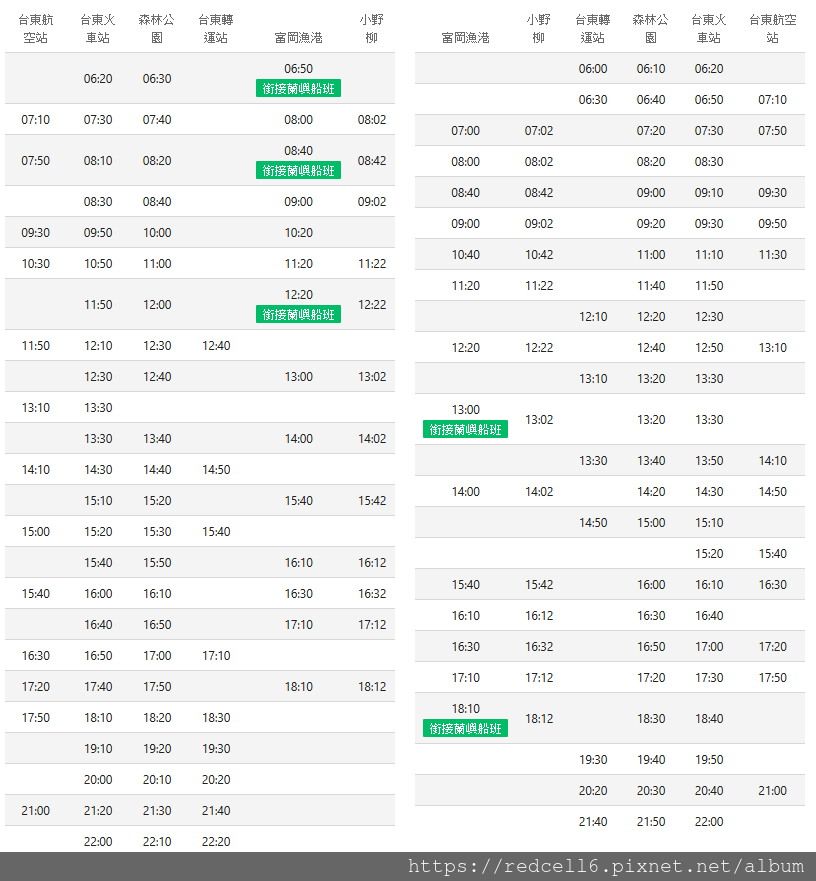
Task: Click 小野柳 header in the right timetable
Action: (538, 28)
